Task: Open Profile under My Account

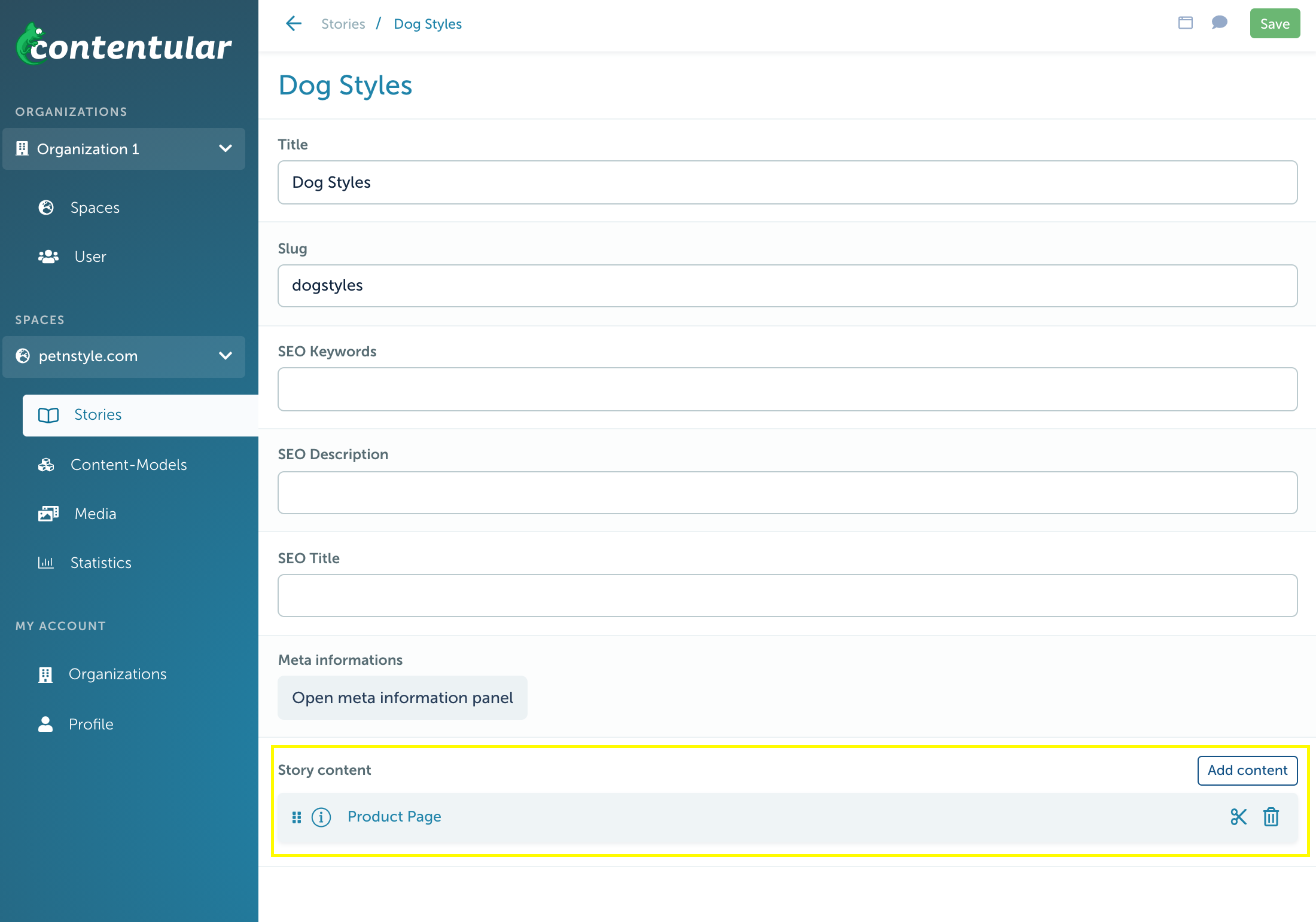Action: [91, 724]
